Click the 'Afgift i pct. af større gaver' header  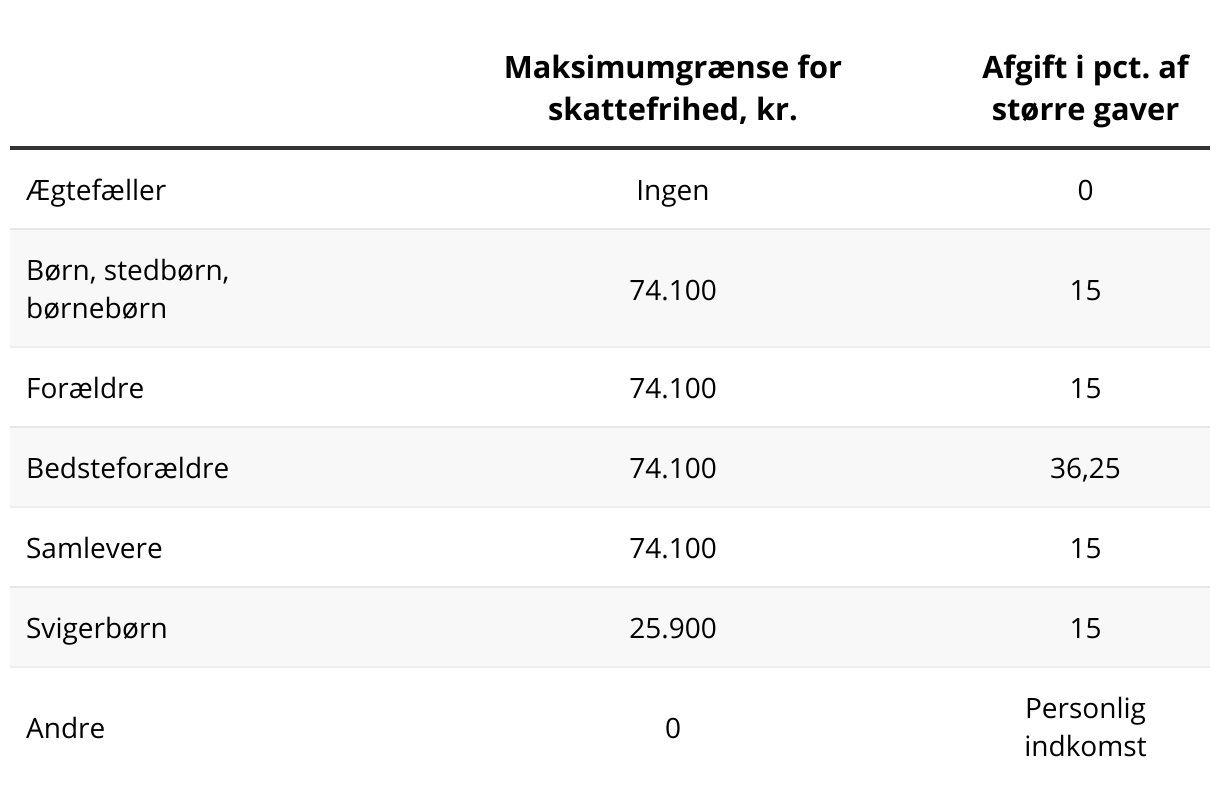tap(1085, 88)
